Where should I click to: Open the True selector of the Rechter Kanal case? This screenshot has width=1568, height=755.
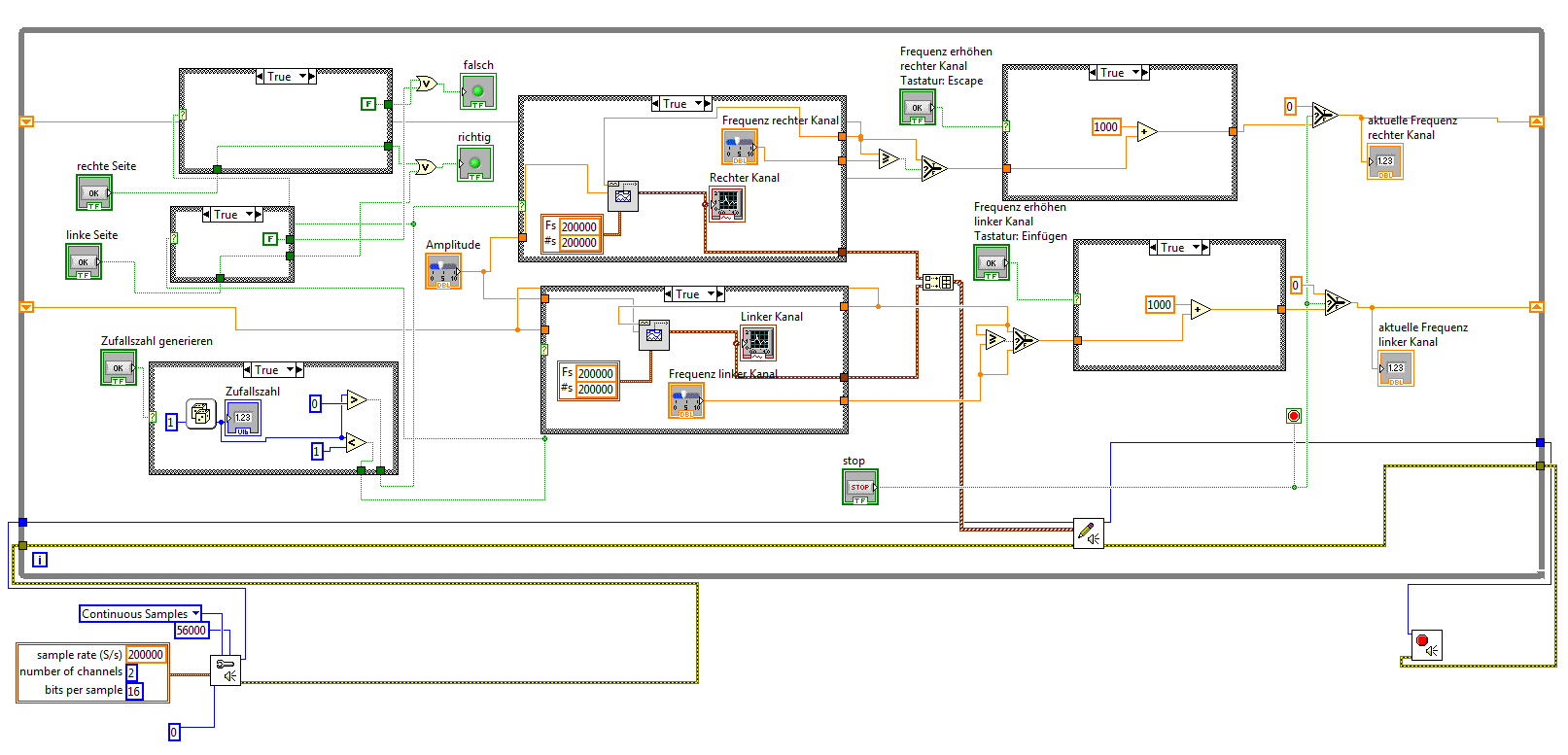[x=681, y=104]
